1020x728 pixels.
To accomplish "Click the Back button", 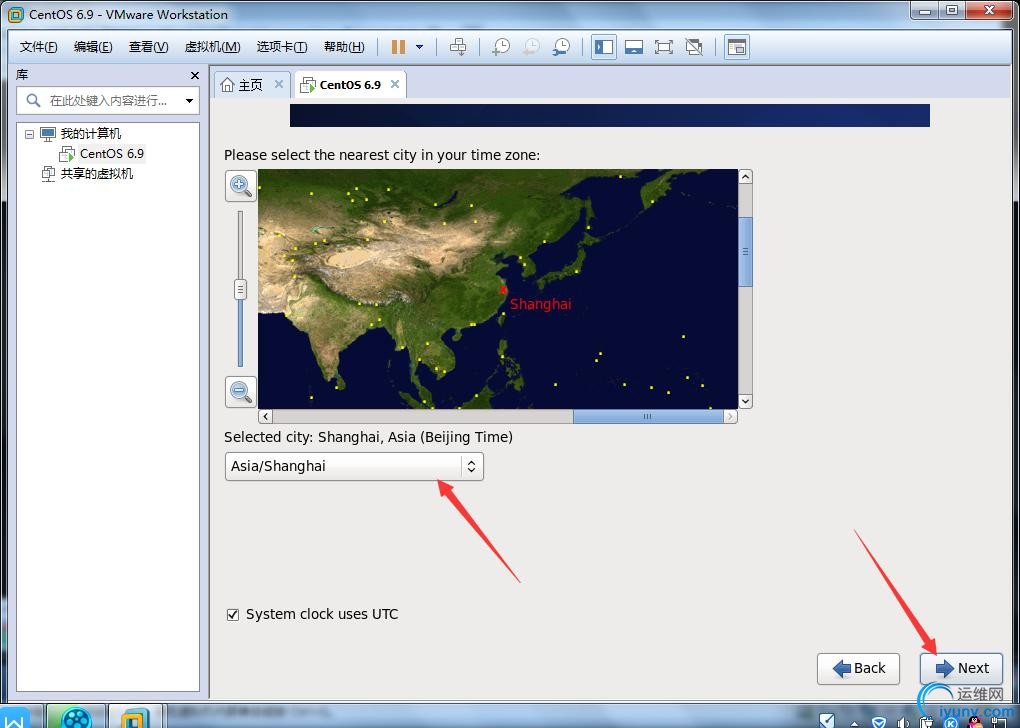I will pos(858,669).
